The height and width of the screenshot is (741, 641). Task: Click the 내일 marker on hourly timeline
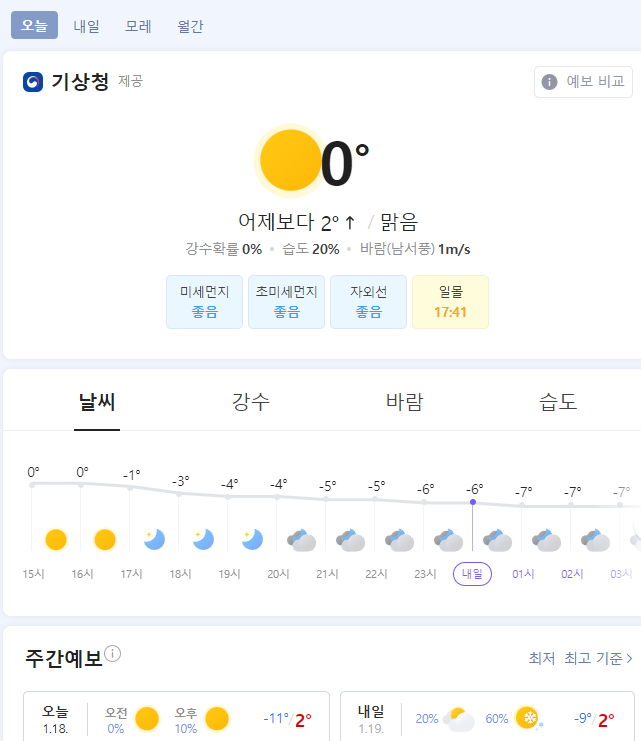pyautogui.click(x=472, y=574)
